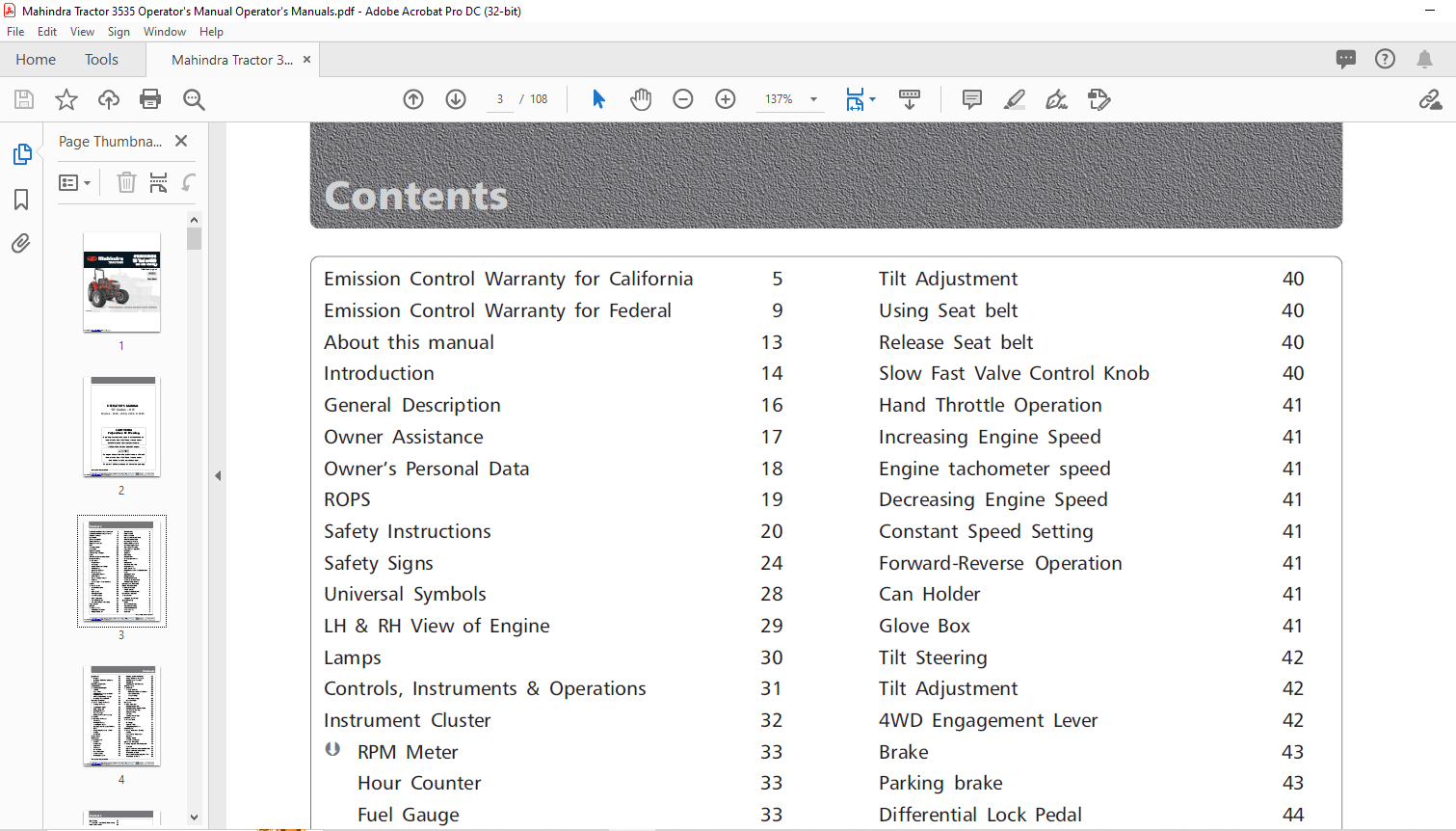Activate the Hand pan tool
Screen dimensions: 1456x831
tap(641, 99)
